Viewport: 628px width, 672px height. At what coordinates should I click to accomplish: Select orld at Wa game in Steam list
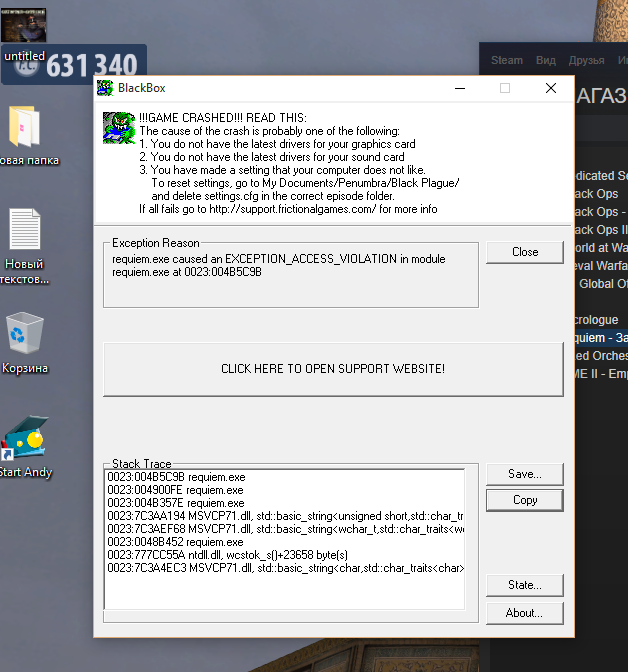601,248
